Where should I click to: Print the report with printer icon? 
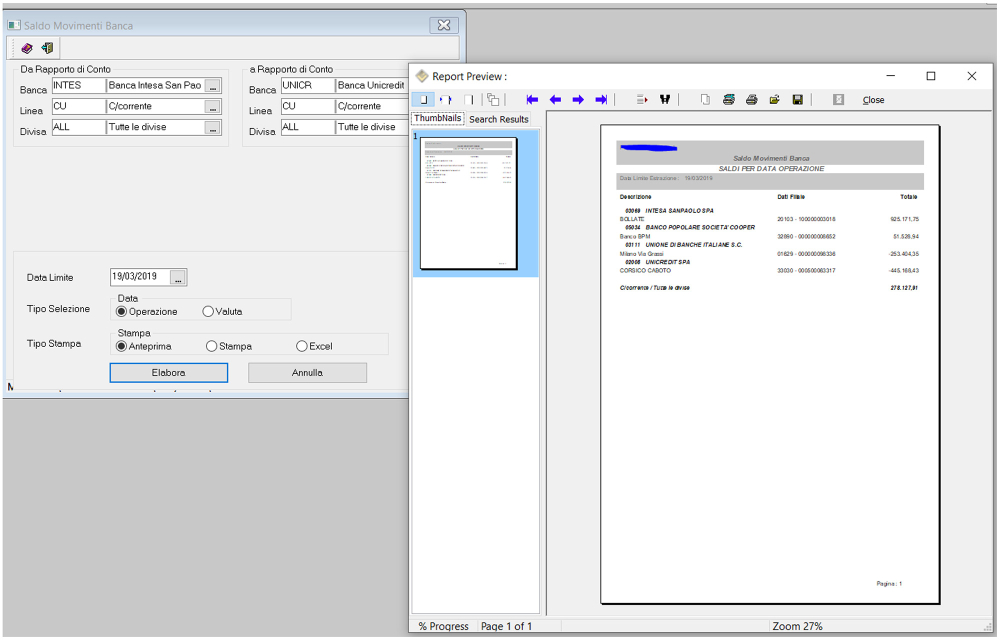click(x=751, y=100)
